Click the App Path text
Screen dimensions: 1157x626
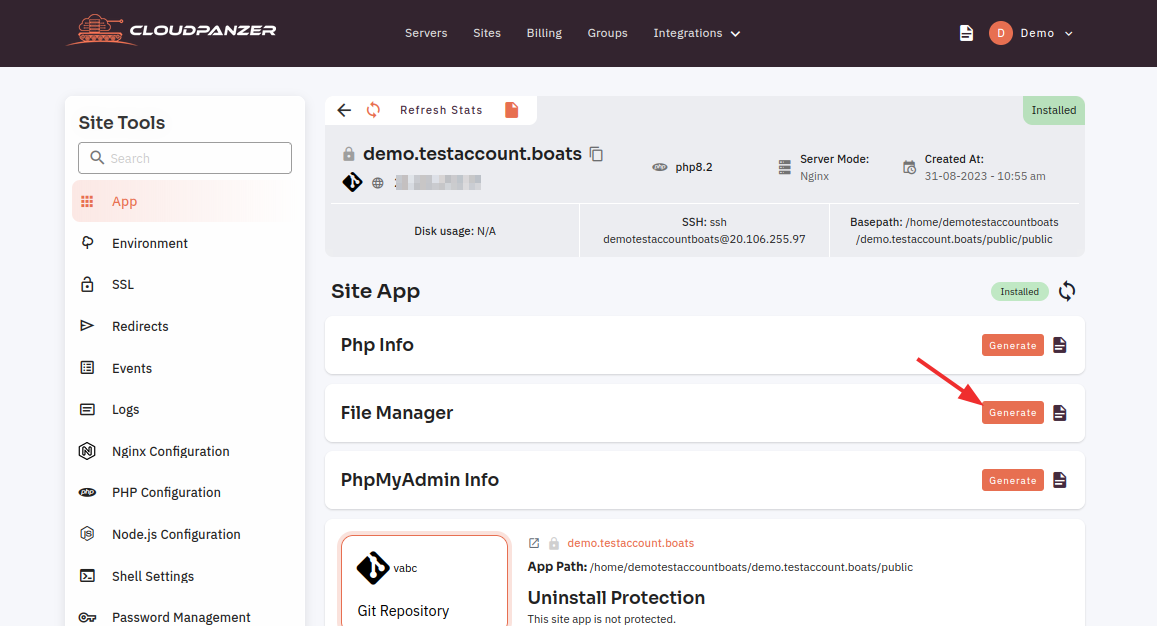[x=720, y=567]
